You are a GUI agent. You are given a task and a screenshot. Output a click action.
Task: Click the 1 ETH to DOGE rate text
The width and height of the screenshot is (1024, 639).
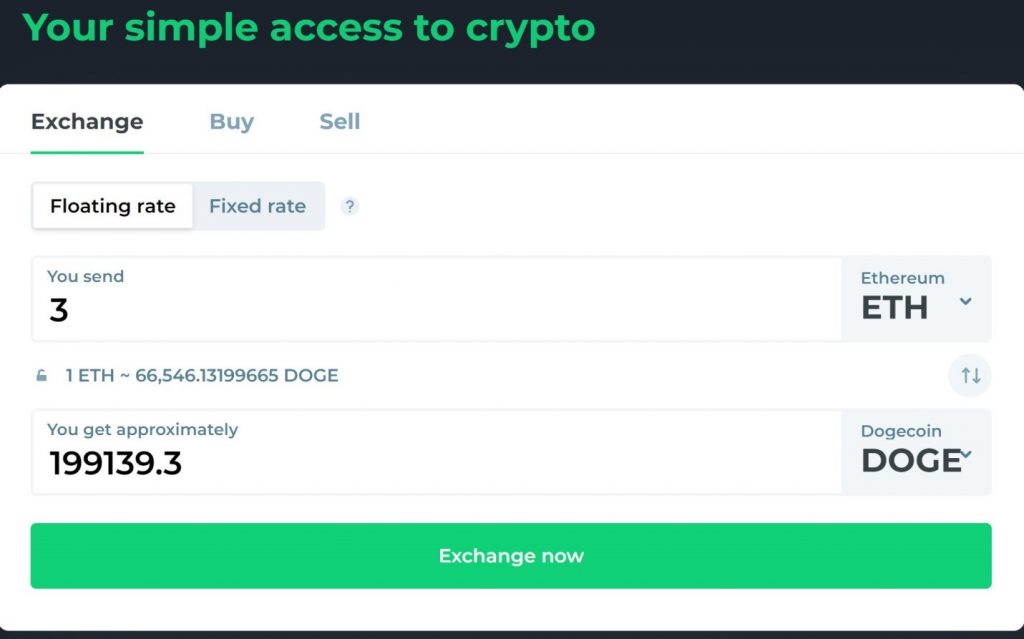(x=202, y=376)
